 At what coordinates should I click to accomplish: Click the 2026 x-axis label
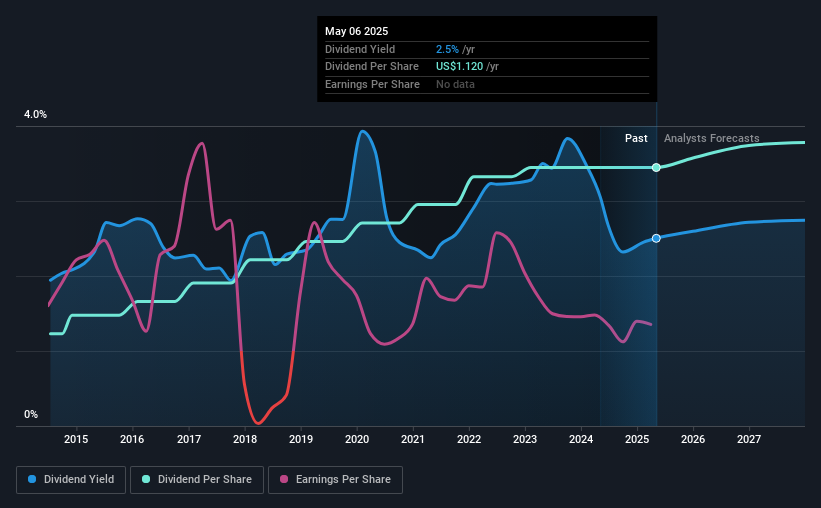tap(693, 439)
